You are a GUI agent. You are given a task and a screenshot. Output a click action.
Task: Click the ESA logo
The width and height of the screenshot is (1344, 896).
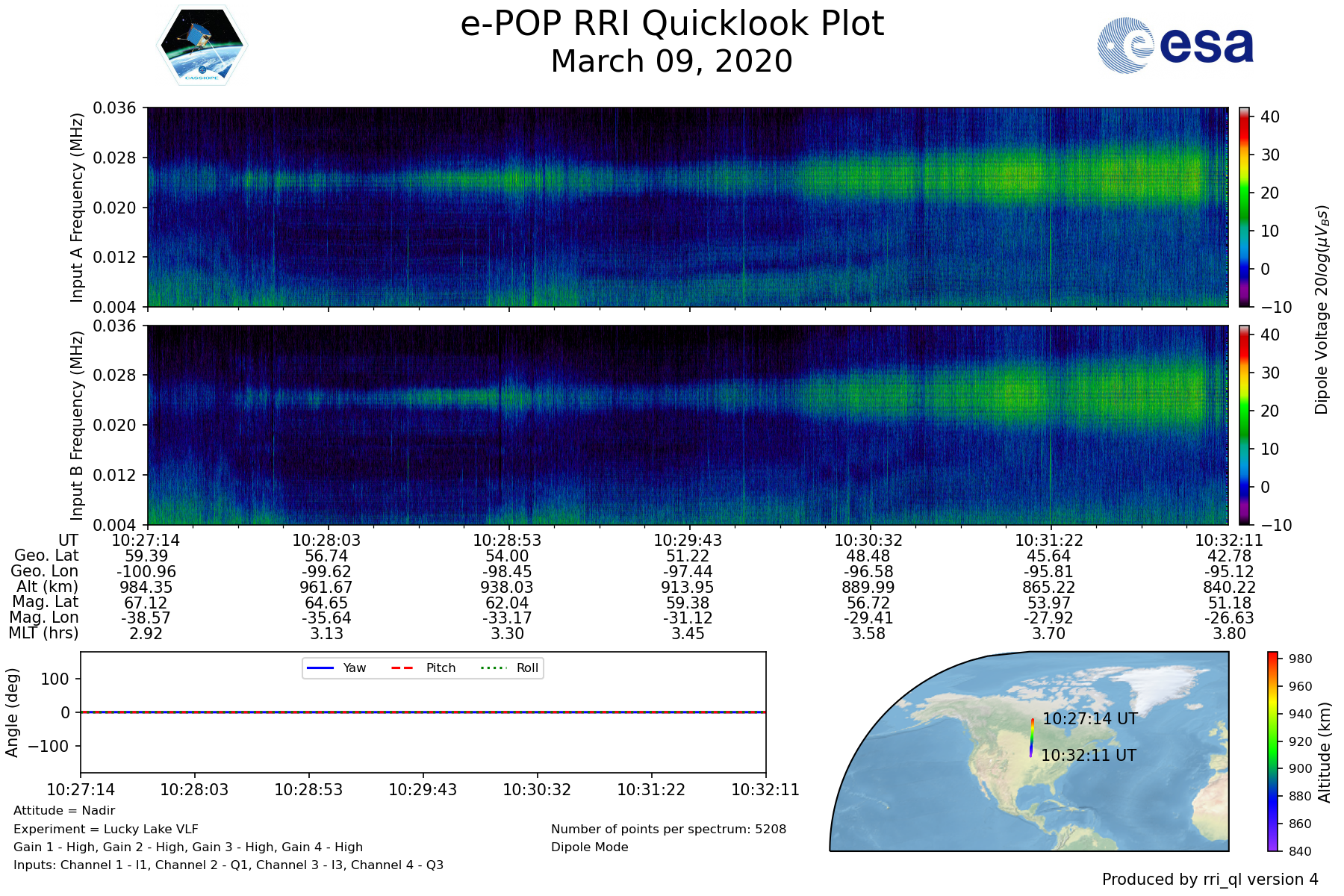tap(1175, 46)
